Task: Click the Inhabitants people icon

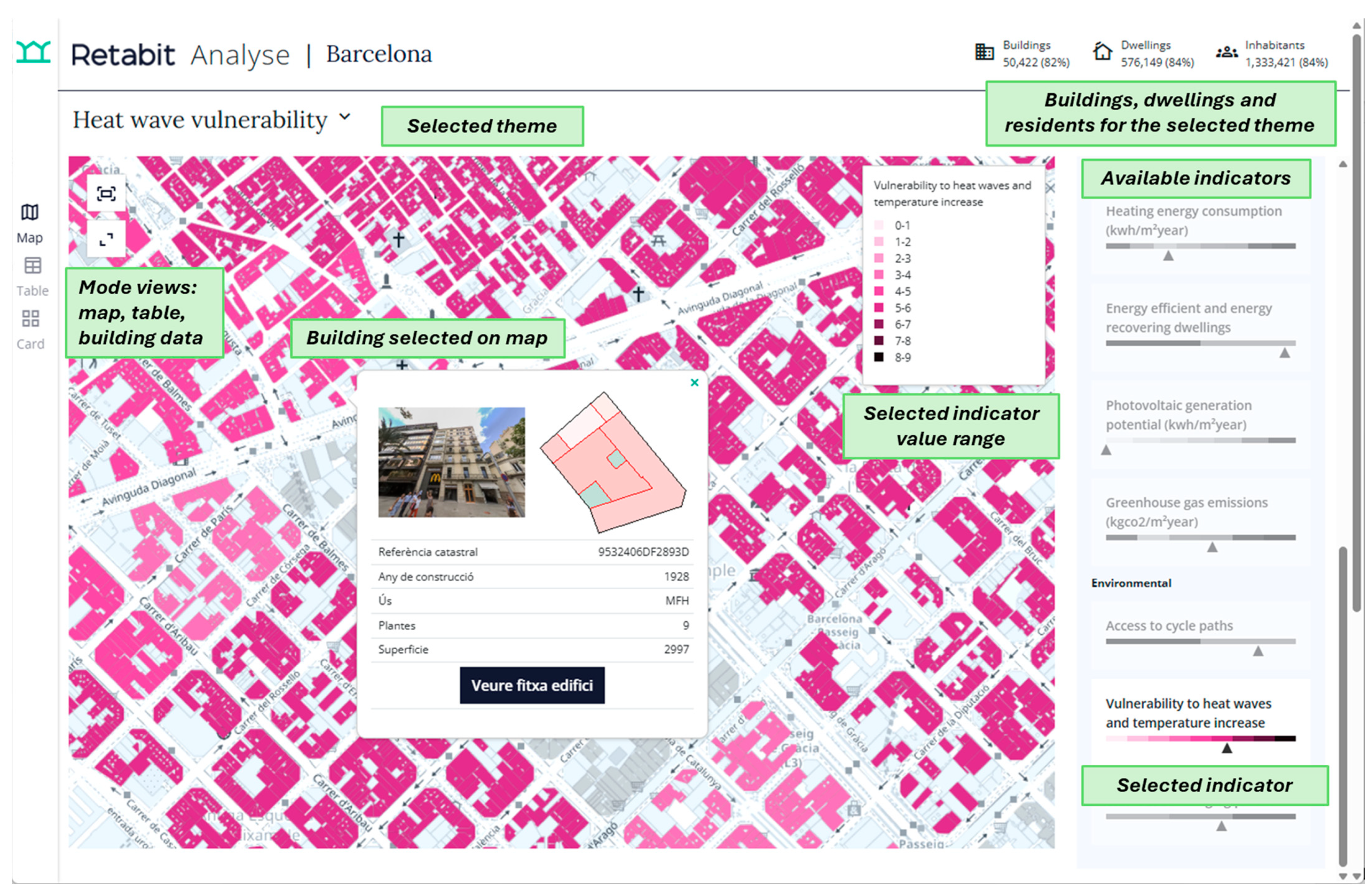Action: [1227, 52]
